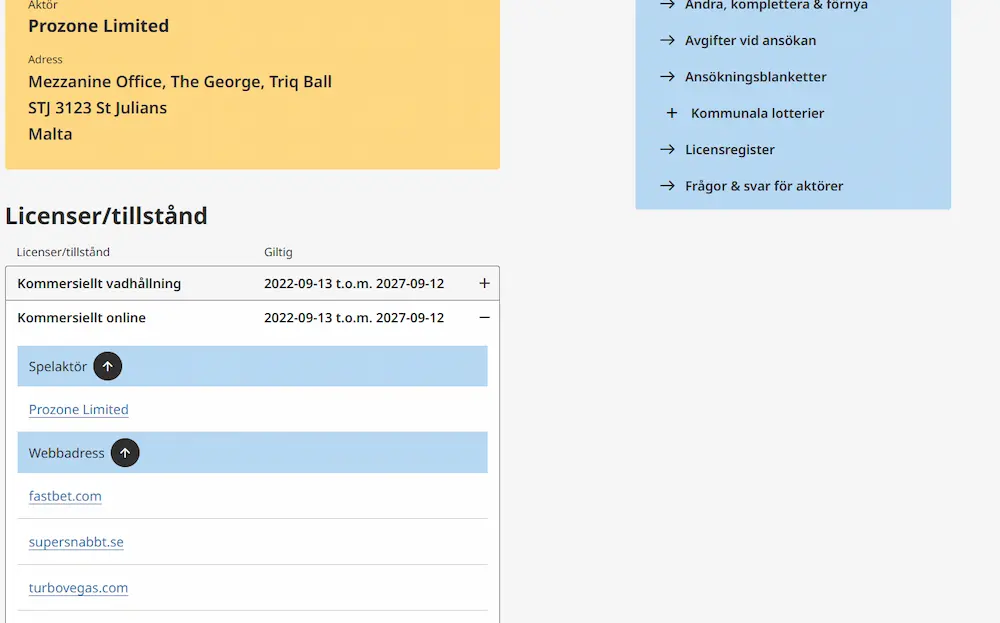Screen dimensions: 1000x623
Task: Click the arrow icon beside Ansökningsblanketter
Action: (667, 77)
